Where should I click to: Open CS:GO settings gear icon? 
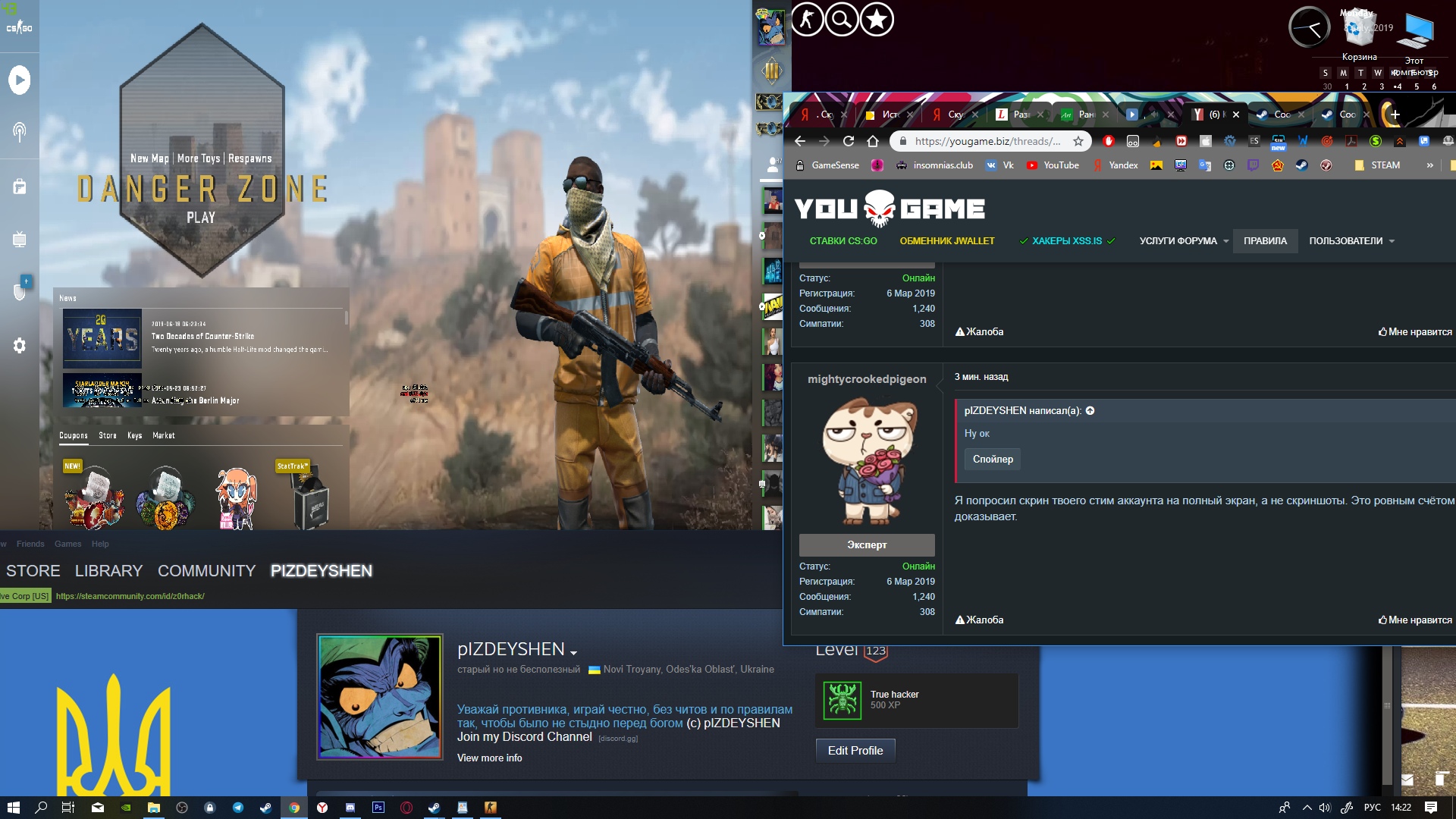(20, 346)
